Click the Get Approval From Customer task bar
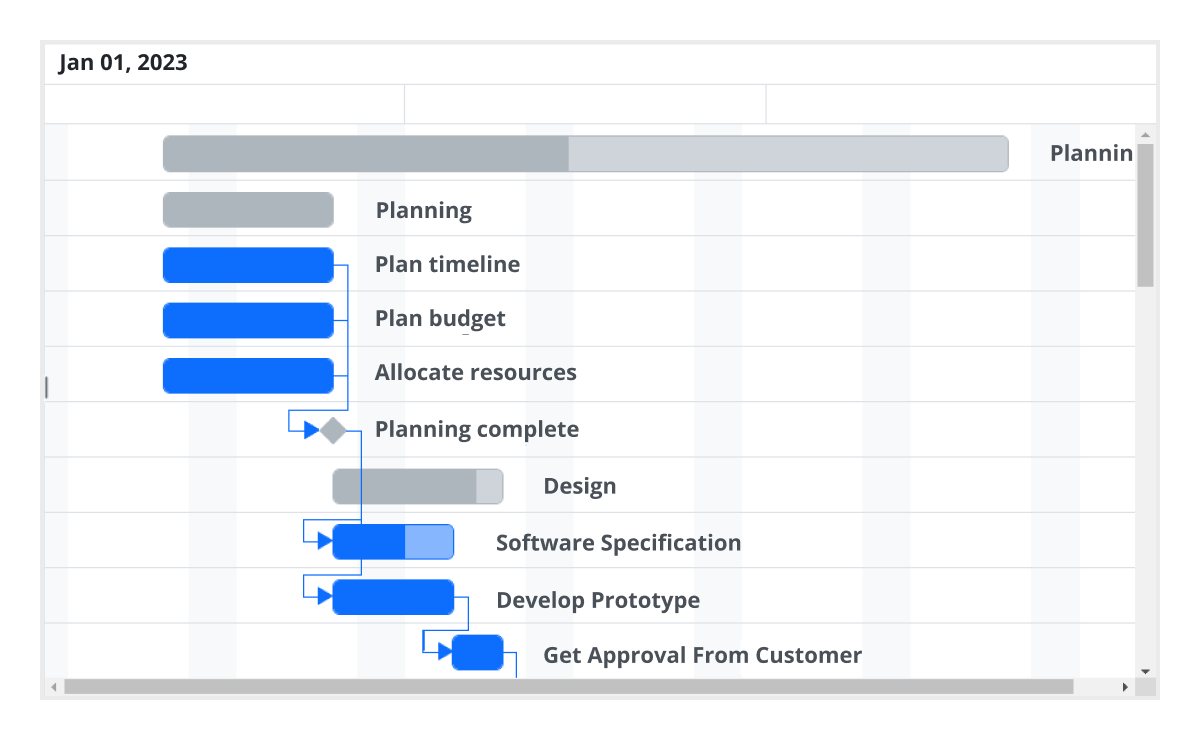The height and width of the screenshot is (740, 1200). [x=478, y=652]
